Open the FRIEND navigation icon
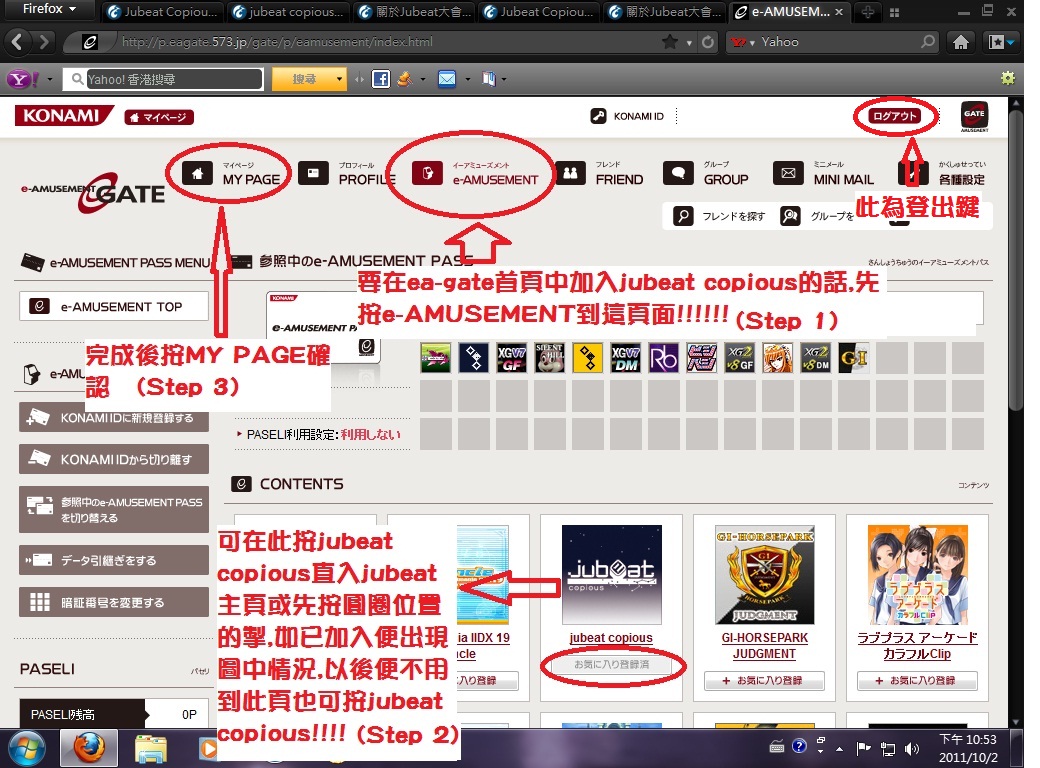 [570, 174]
